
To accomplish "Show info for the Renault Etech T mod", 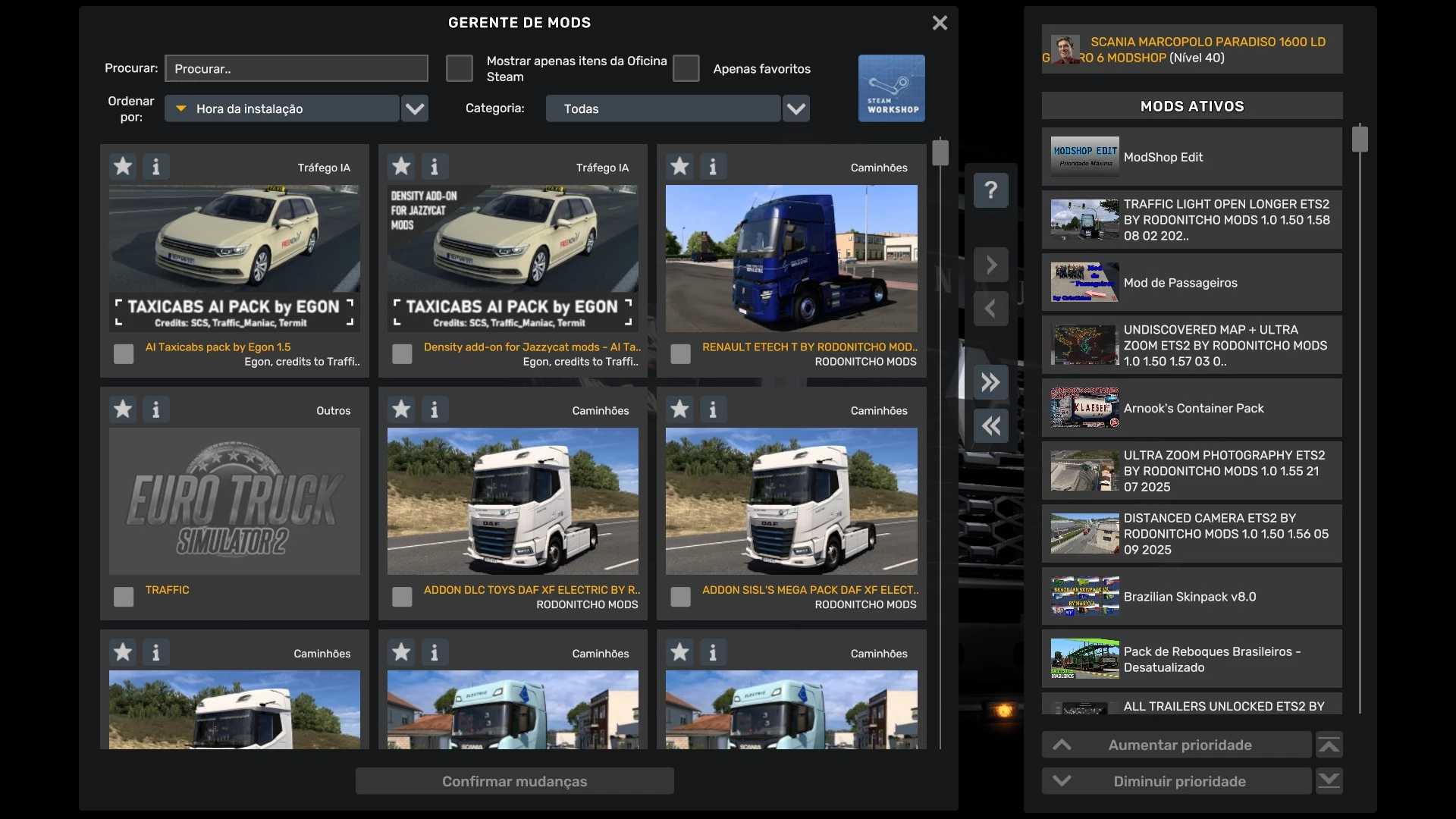I will [713, 166].
